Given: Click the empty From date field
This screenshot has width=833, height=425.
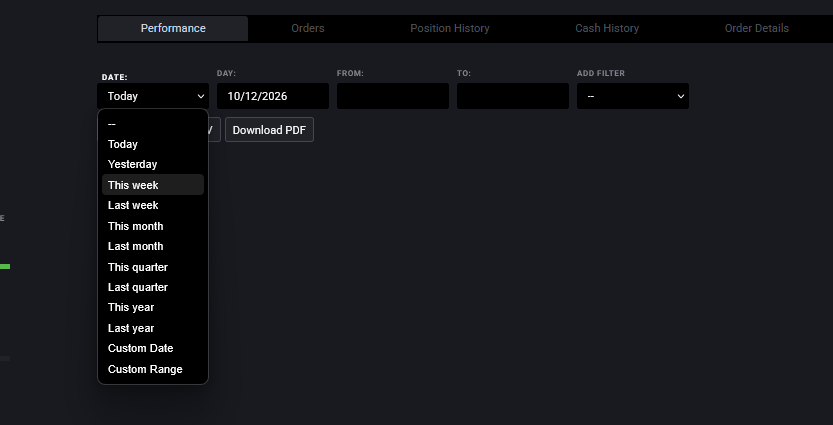Looking at the screenshot, I should point(393,96).
